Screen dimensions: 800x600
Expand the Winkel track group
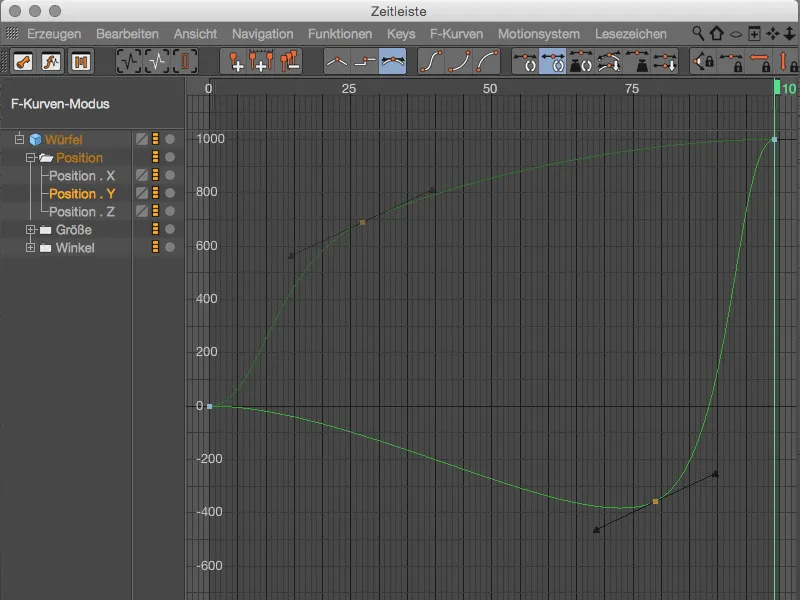click(x=31, y=247)
